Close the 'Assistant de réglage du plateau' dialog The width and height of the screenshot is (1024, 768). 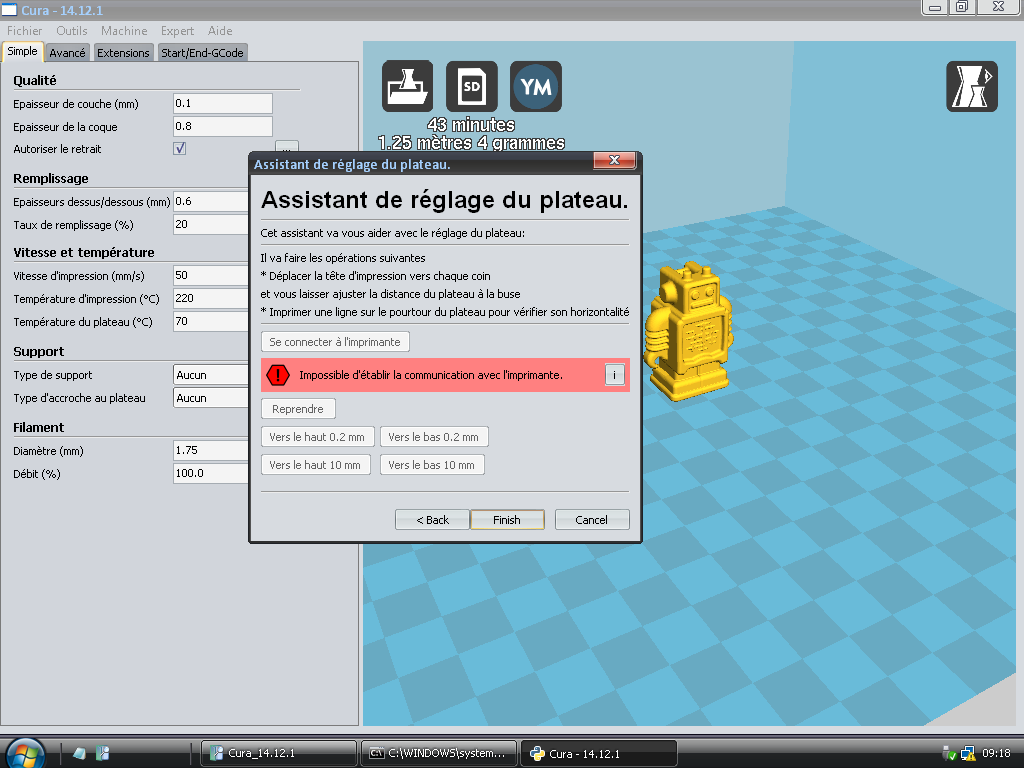(x=614, y=160)
